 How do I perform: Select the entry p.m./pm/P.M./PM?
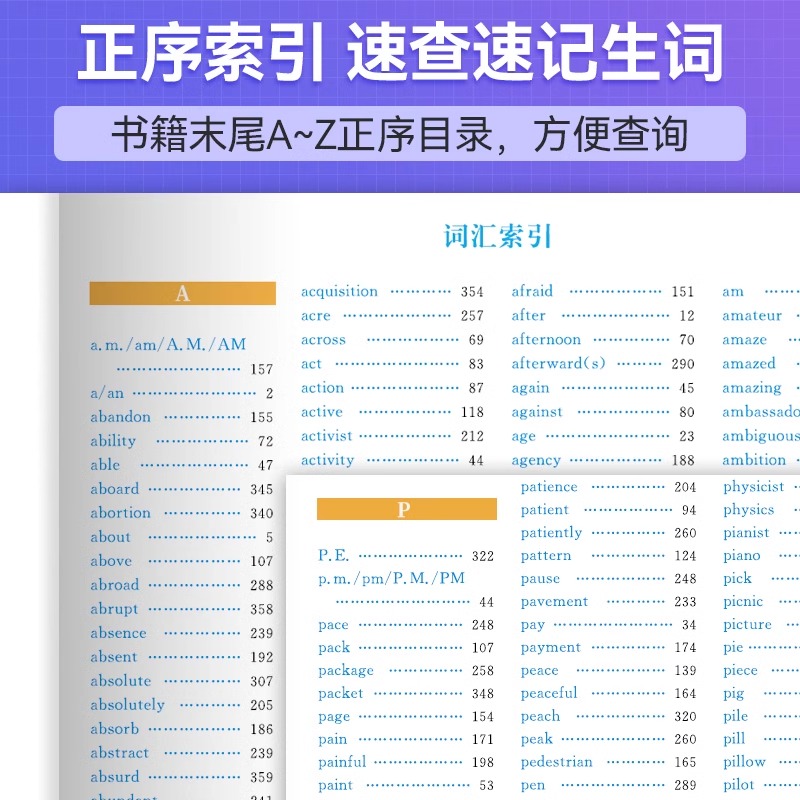391,579
